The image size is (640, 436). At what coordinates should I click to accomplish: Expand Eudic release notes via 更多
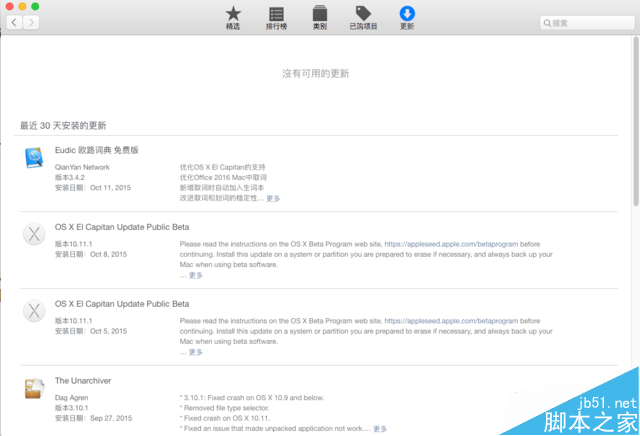pyautogui.click(x=273, y=198)
